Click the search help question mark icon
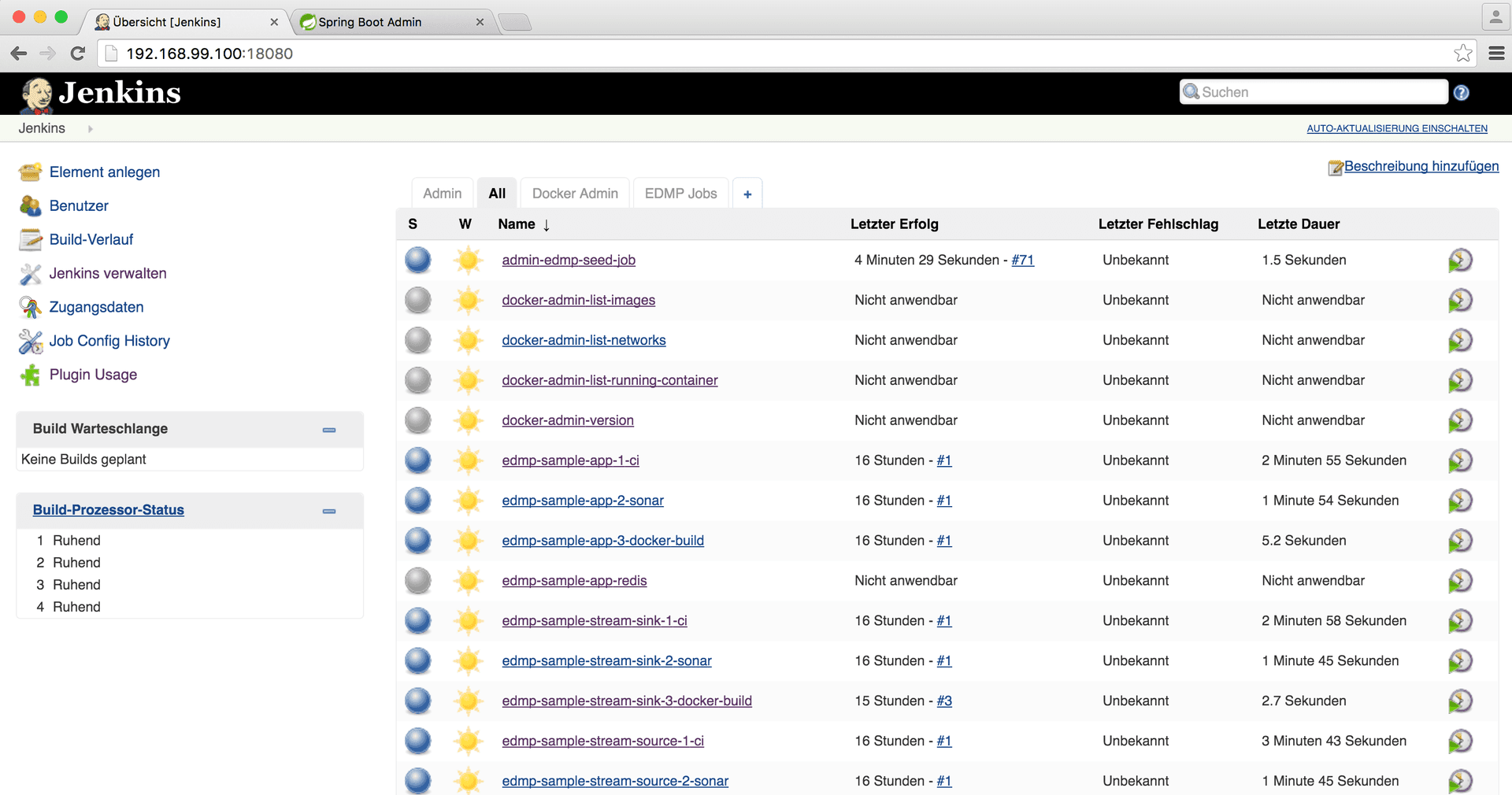 click(x=1461, y=93)
